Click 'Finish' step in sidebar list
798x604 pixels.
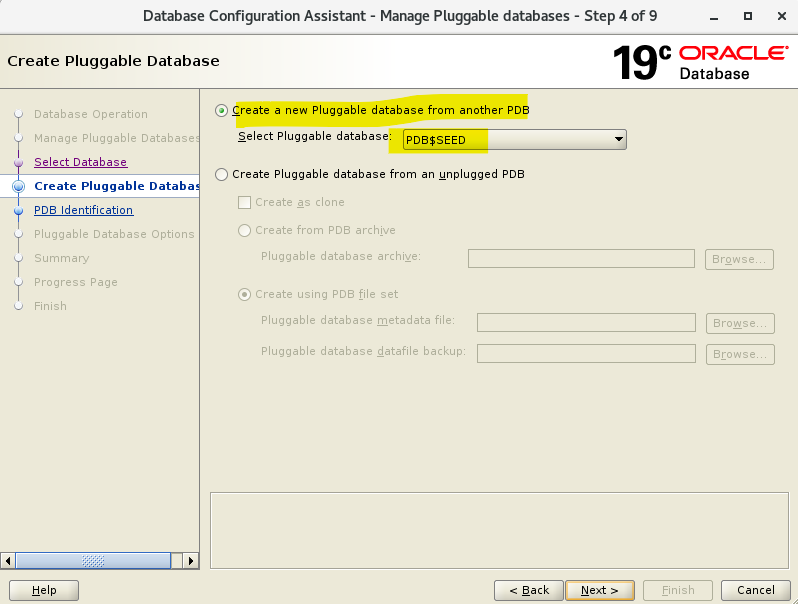tap(50, 306)
